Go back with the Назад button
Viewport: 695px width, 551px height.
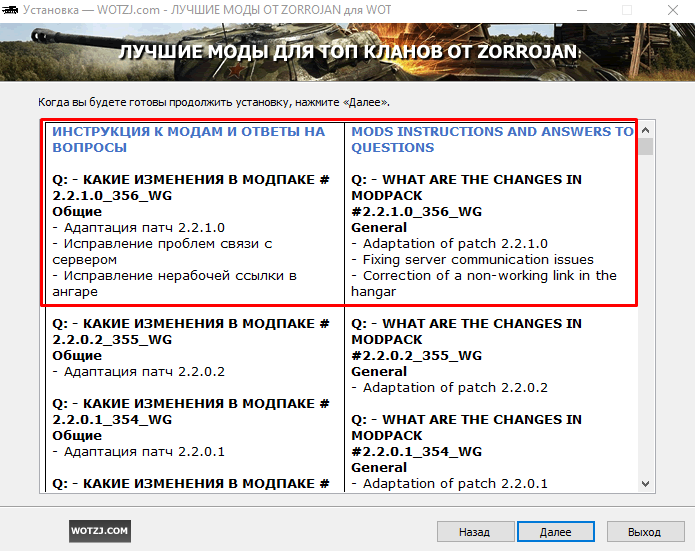pos(474,531)
